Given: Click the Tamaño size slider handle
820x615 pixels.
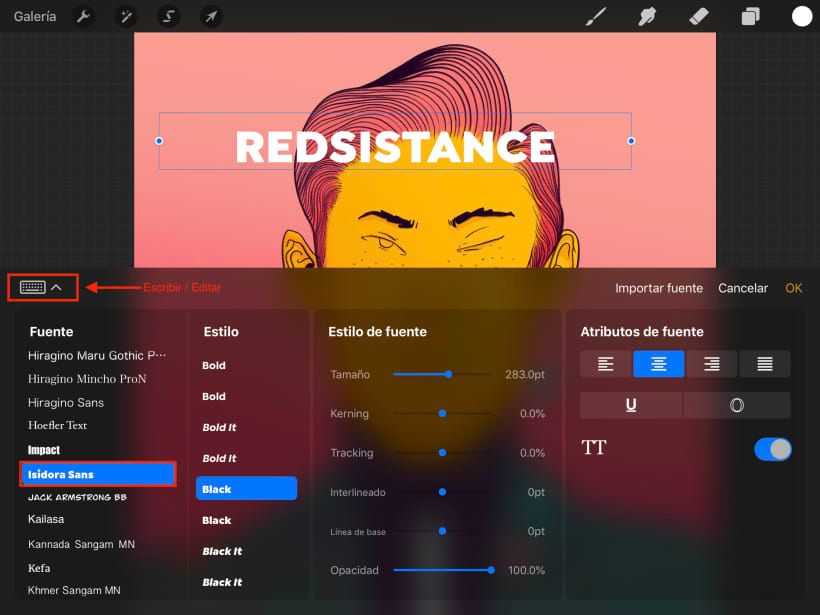Looking at the screenshot, I should [x=448, y=374].
